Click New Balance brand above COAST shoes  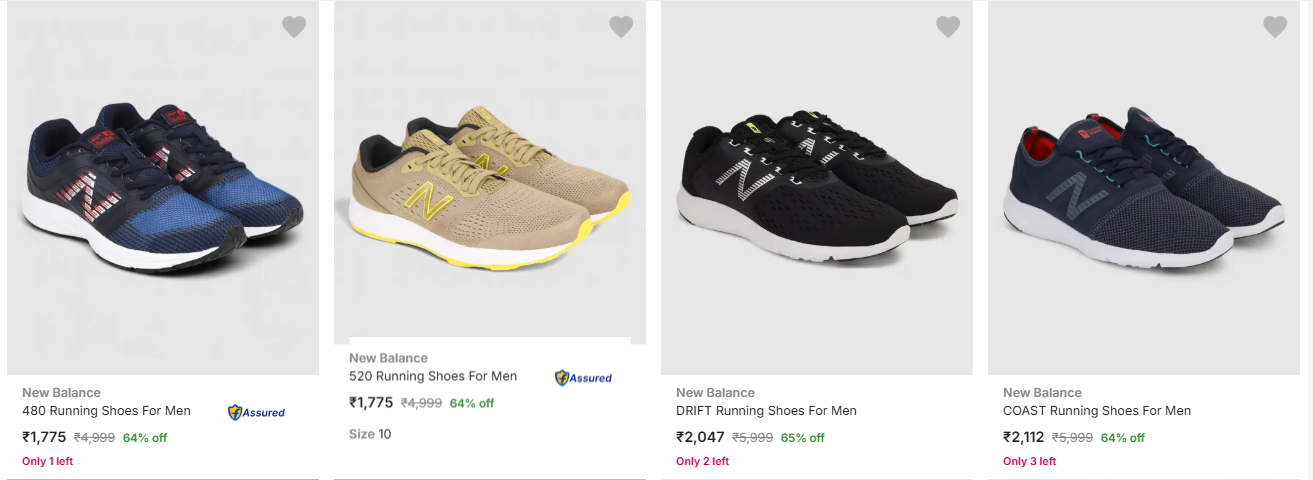click(x=1042, y=393)
